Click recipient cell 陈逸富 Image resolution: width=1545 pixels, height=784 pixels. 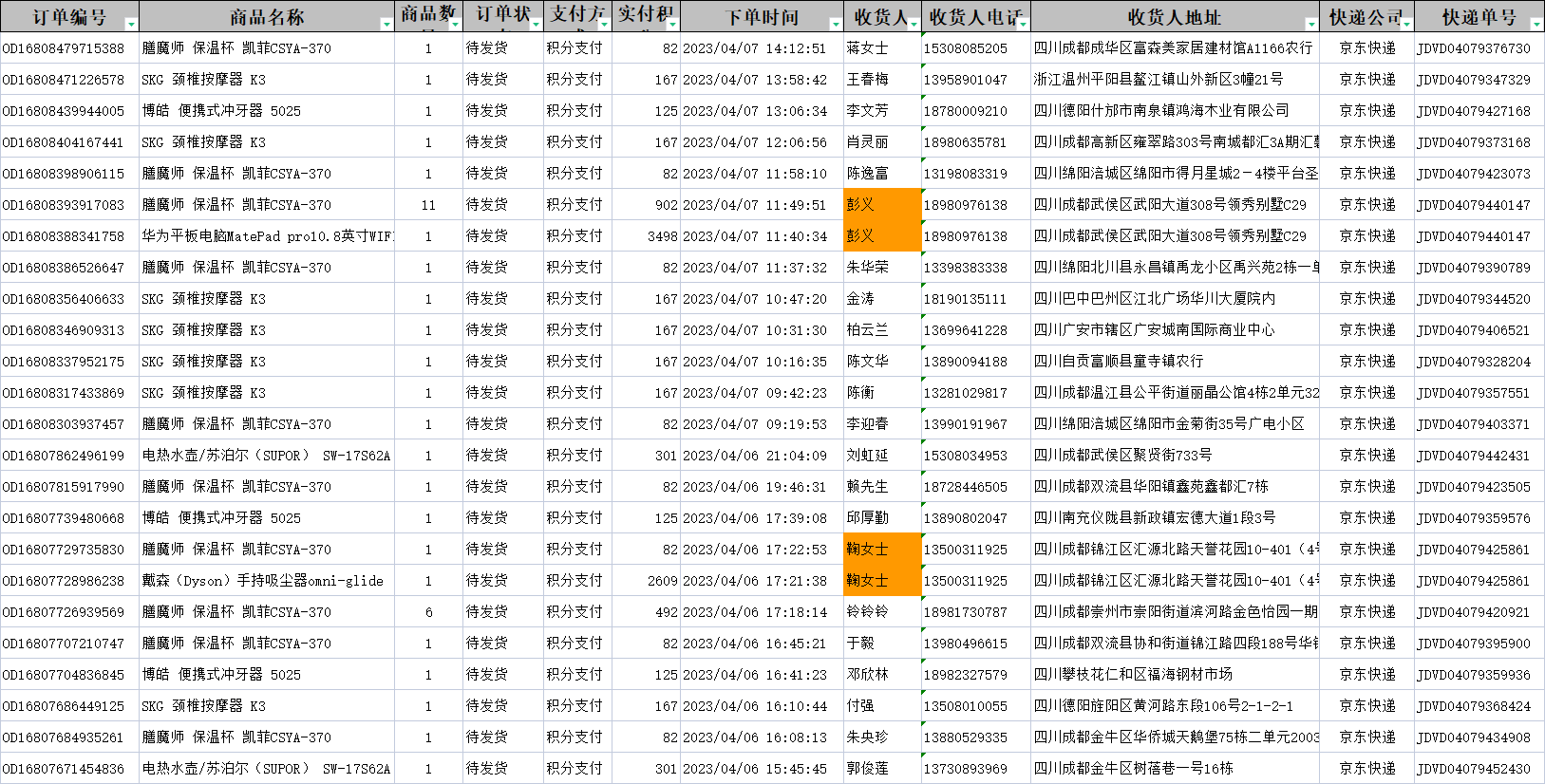882,173
